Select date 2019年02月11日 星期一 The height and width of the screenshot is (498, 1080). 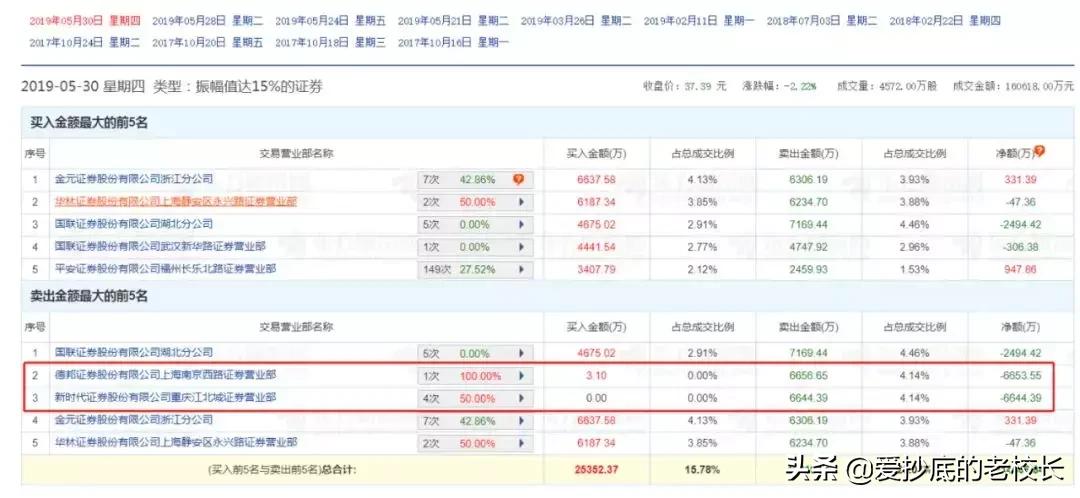[x=699, y=21]
